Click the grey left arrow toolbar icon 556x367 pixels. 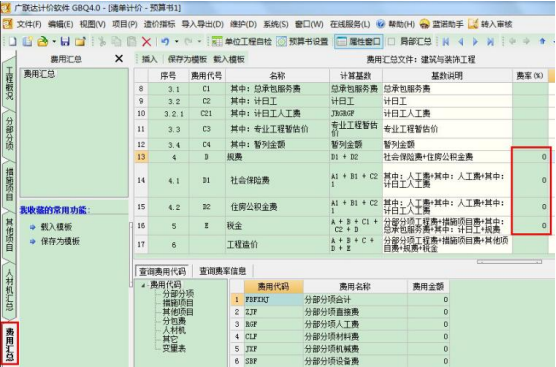[512, 41]
